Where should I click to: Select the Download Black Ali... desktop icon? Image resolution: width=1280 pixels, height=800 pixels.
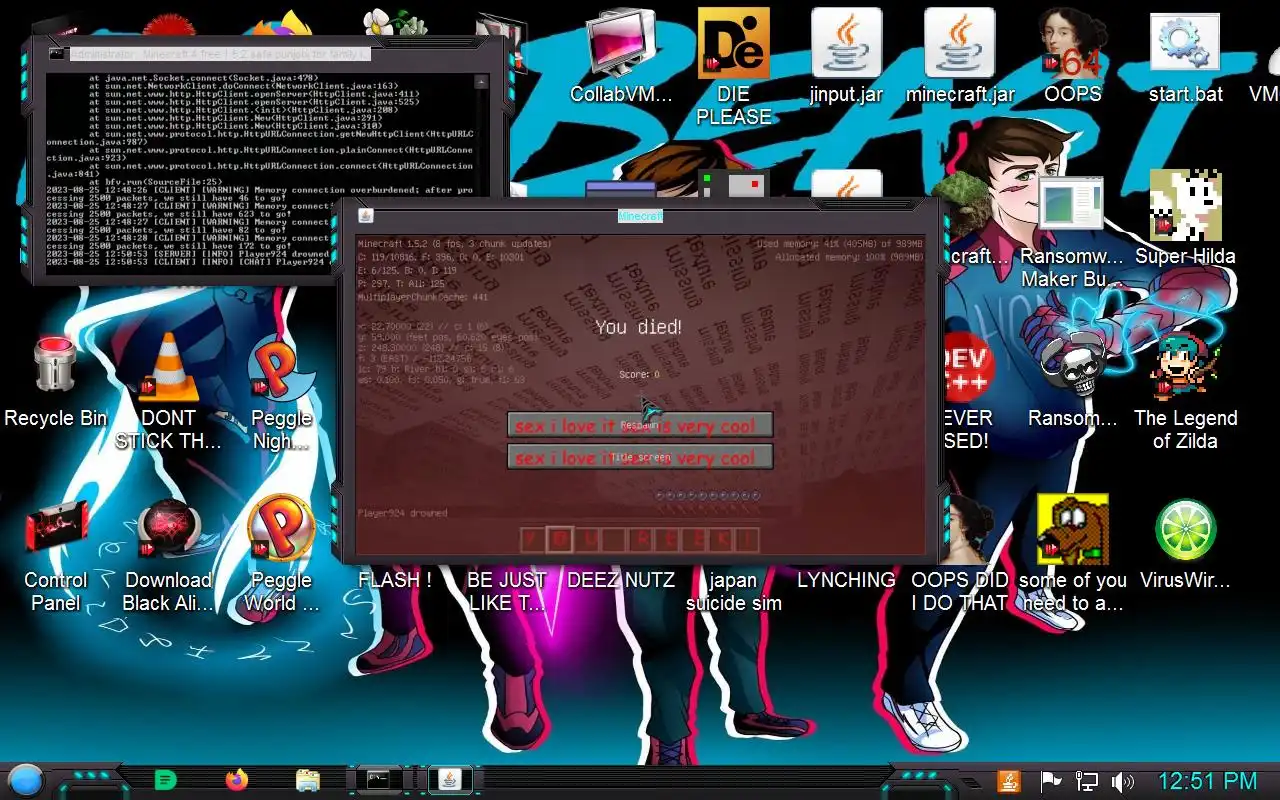168,553
